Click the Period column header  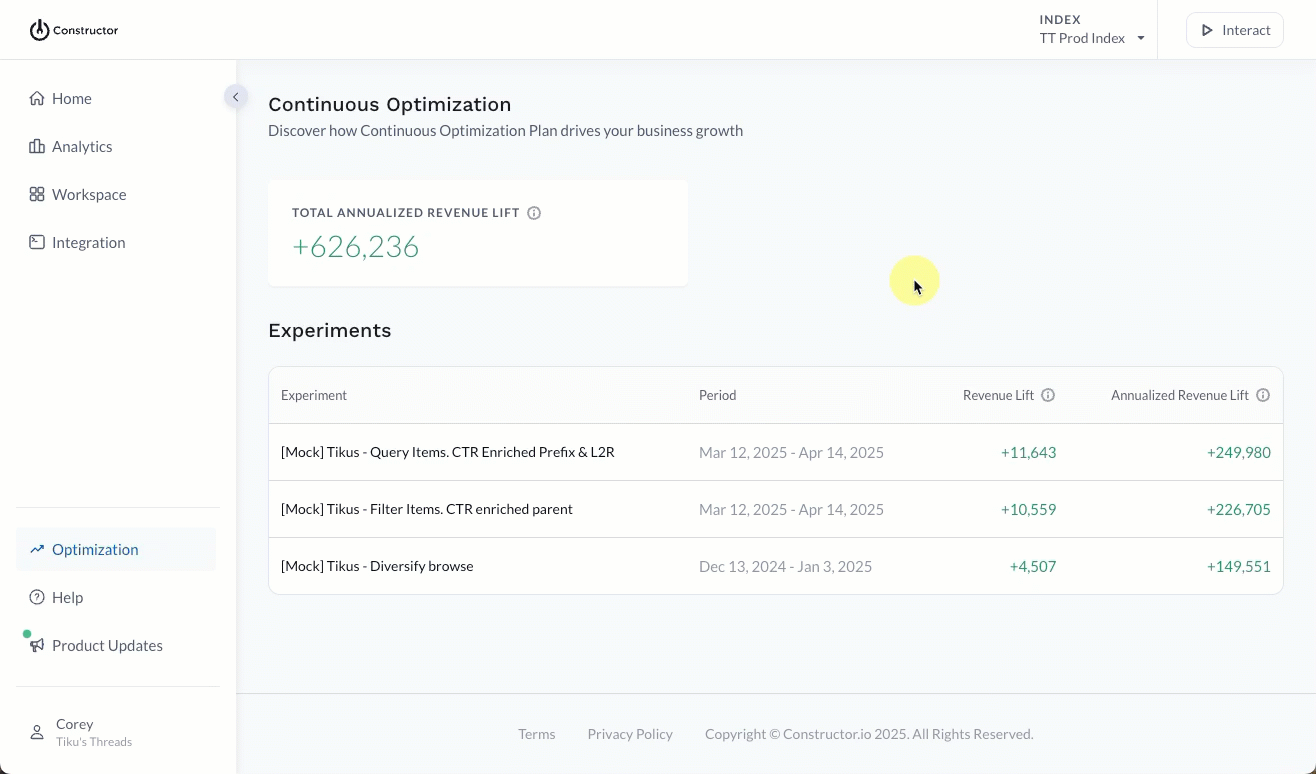pyautogui.click(x=717, y=395)
